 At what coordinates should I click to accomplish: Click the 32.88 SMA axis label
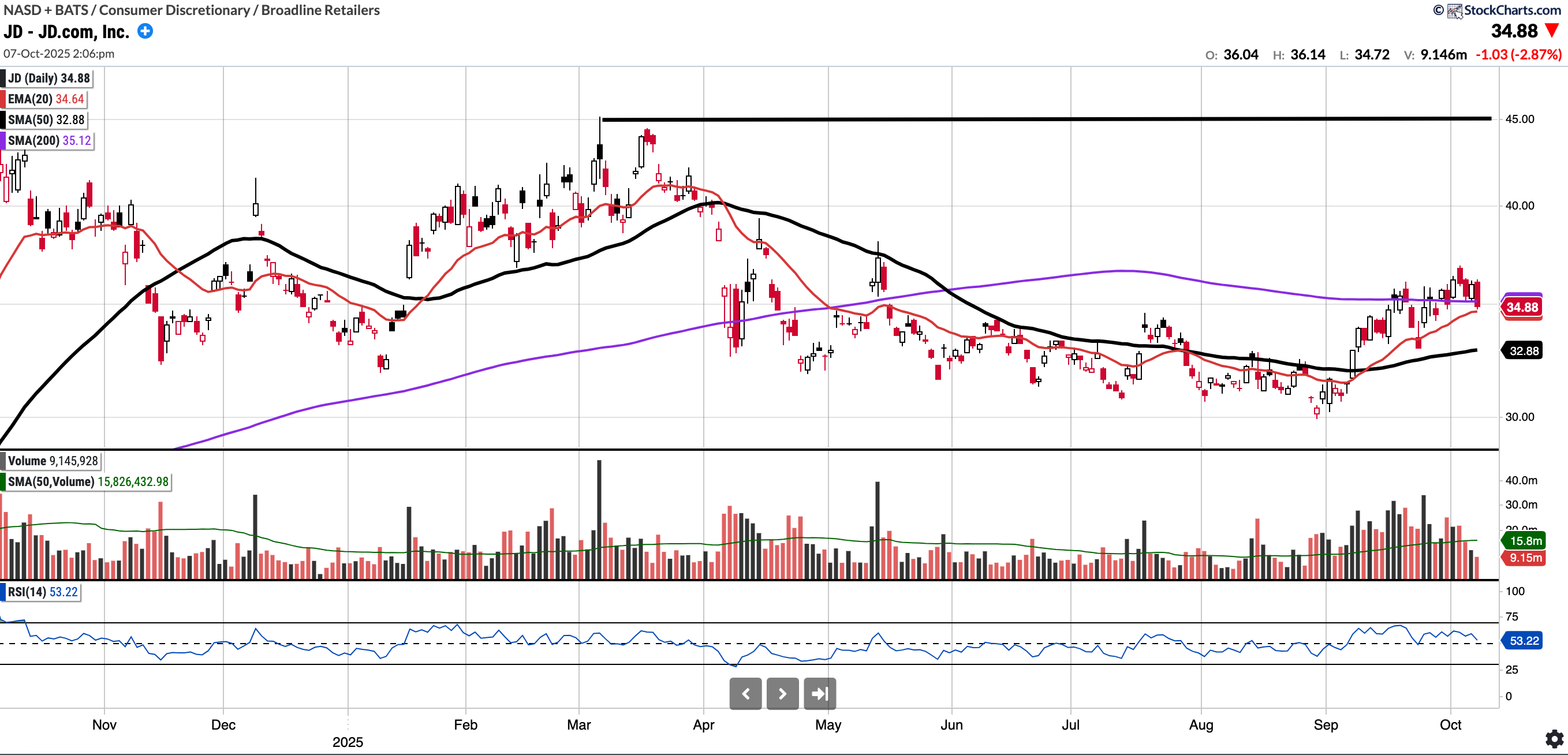[x=1524, y=351]
